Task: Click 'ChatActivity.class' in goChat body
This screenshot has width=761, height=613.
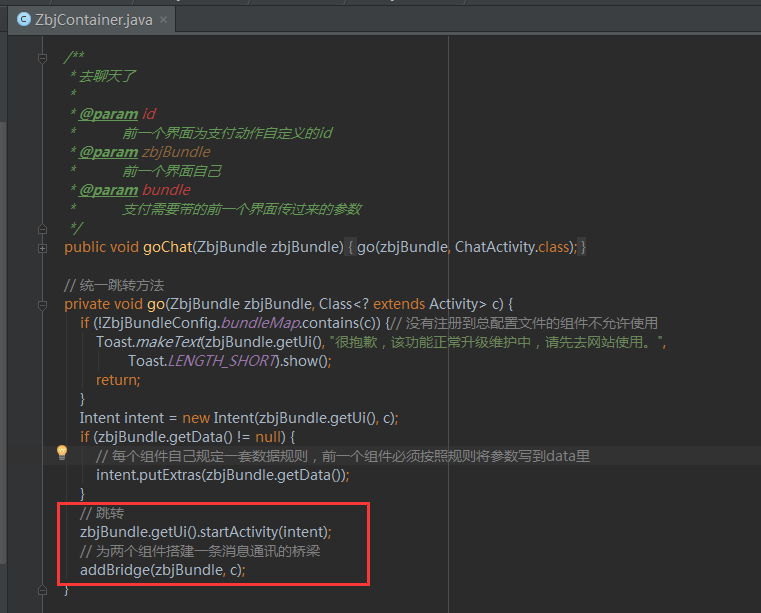Action: click(512, 247)
